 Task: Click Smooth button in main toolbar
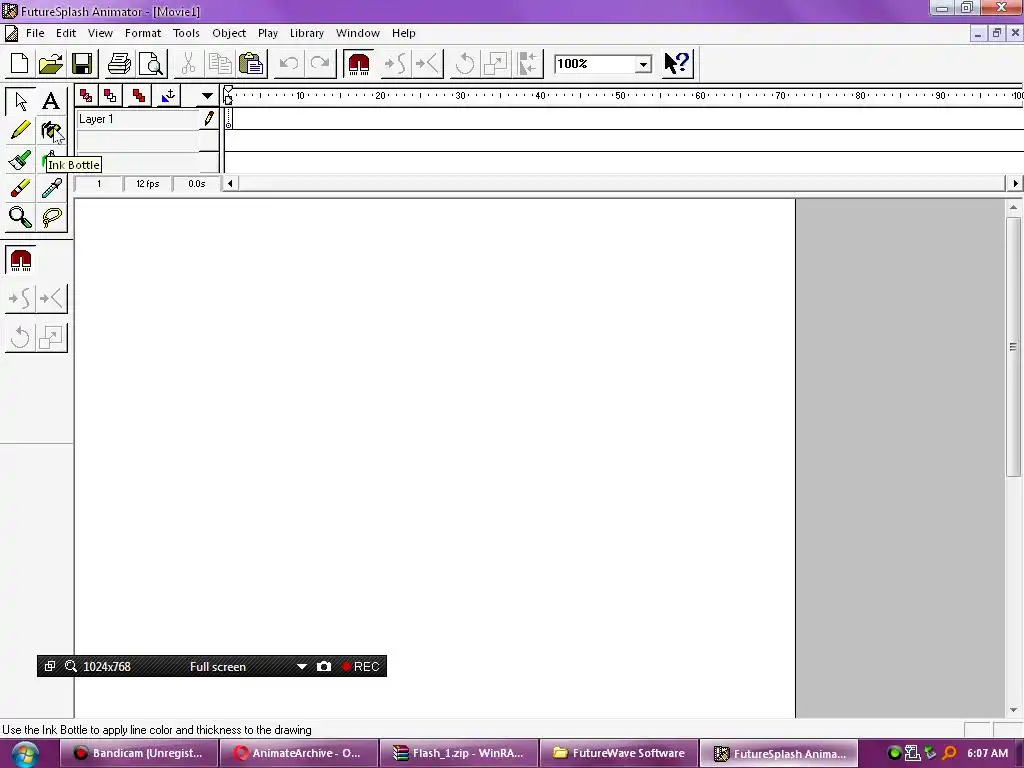(396, 63)
